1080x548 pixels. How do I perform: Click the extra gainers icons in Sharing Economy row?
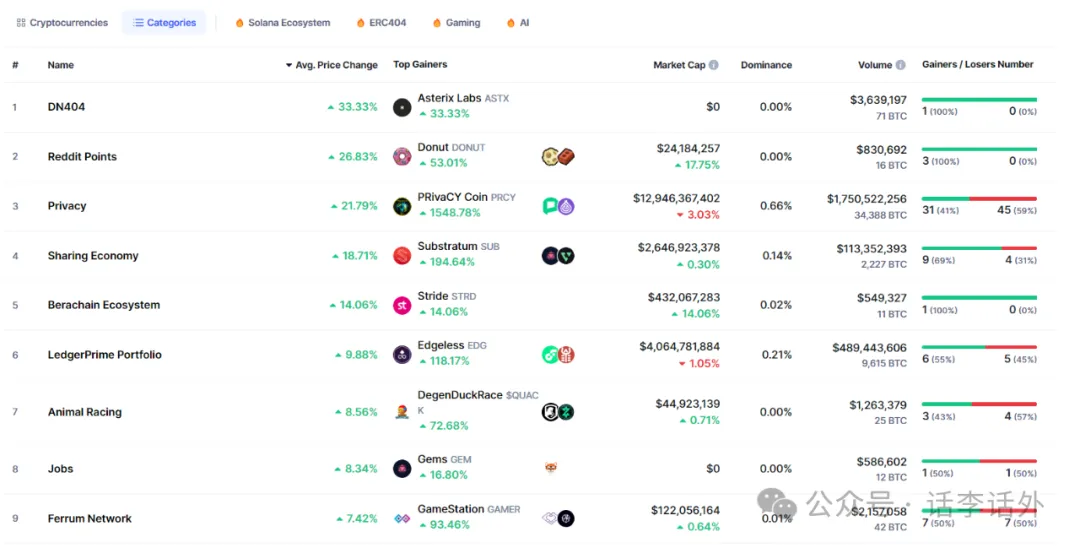[x=559, y=255]
